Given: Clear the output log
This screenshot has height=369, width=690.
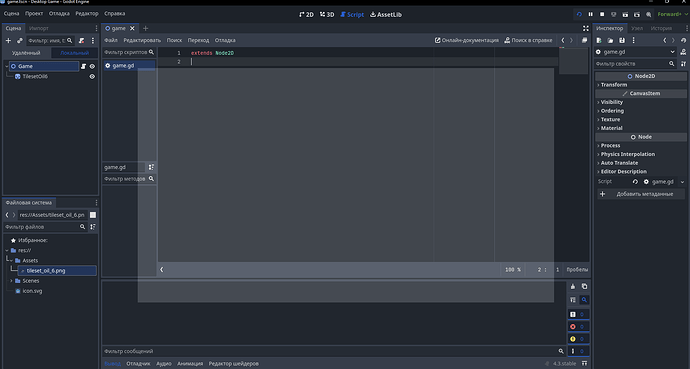Looking at the screenshot, I should 573,286.
